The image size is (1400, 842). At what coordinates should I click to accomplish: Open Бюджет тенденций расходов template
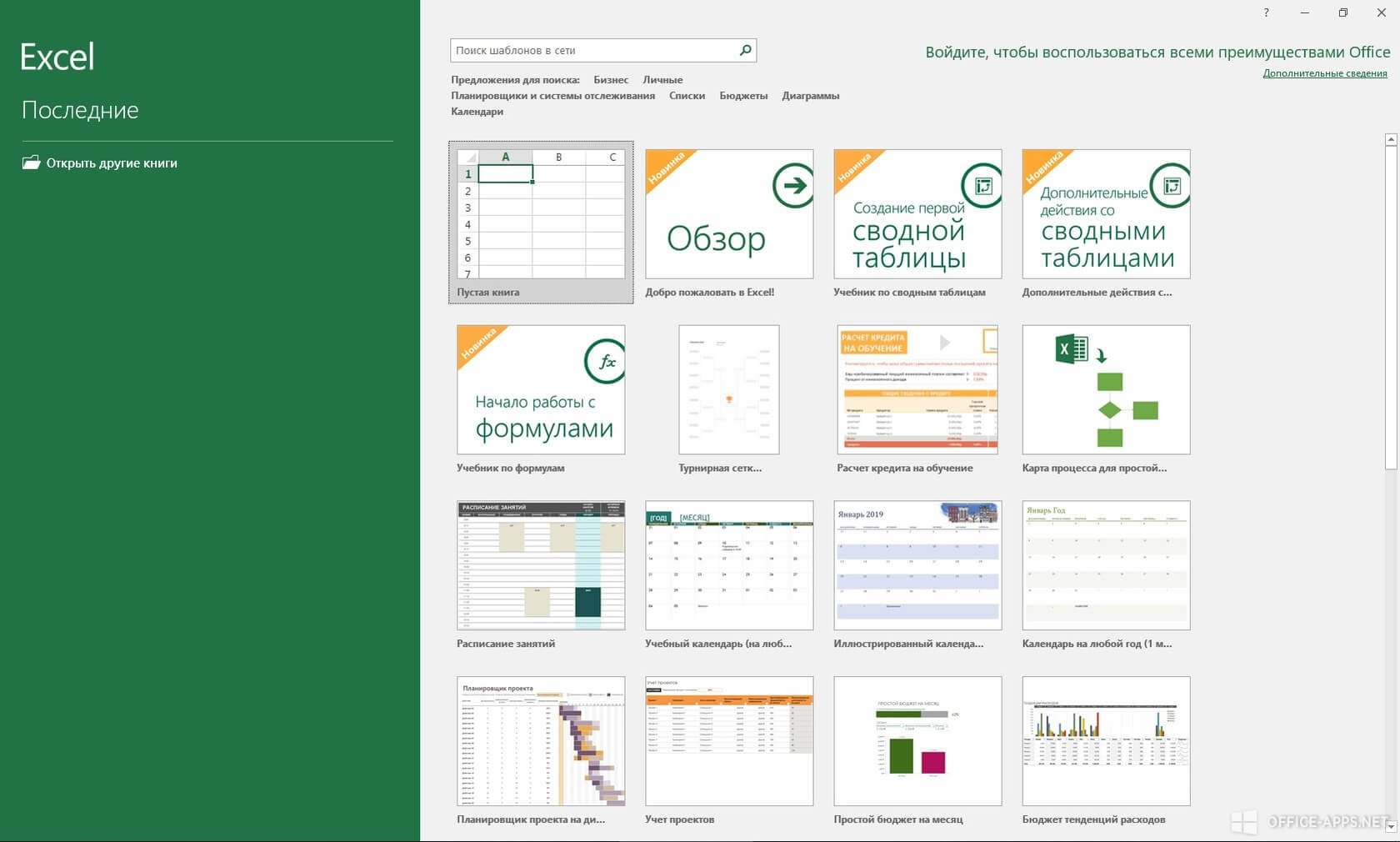[x=1106, y=741]
